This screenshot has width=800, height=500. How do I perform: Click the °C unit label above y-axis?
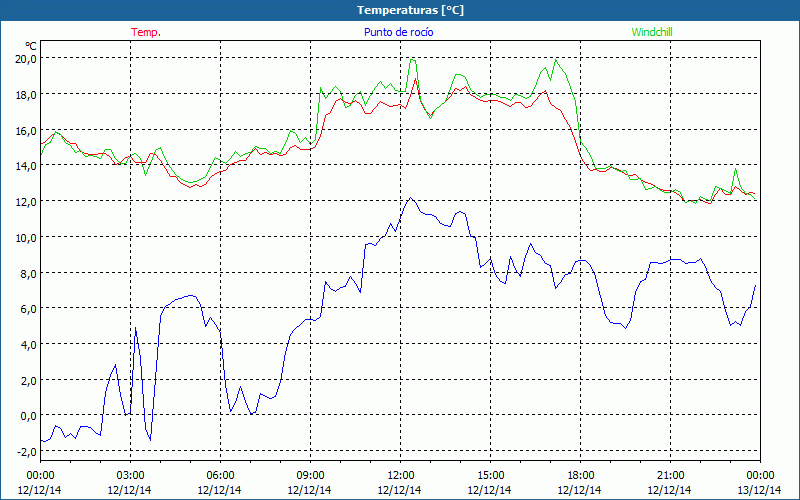click(30, 46)
